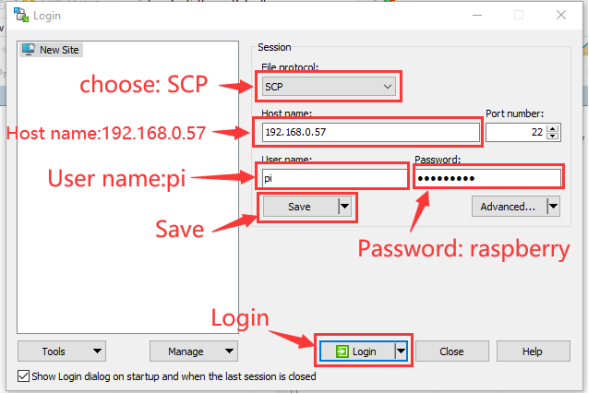The height and width of the screenshot is (394, 589).
Task: Open the File protocol SCP dropdown
Action: tap(329, 87)
